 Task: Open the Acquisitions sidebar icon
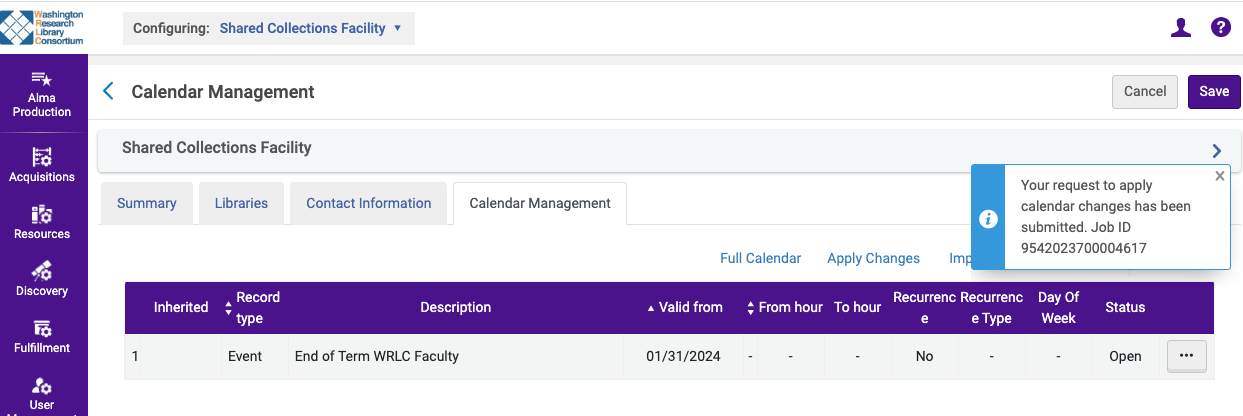point(42,157)
